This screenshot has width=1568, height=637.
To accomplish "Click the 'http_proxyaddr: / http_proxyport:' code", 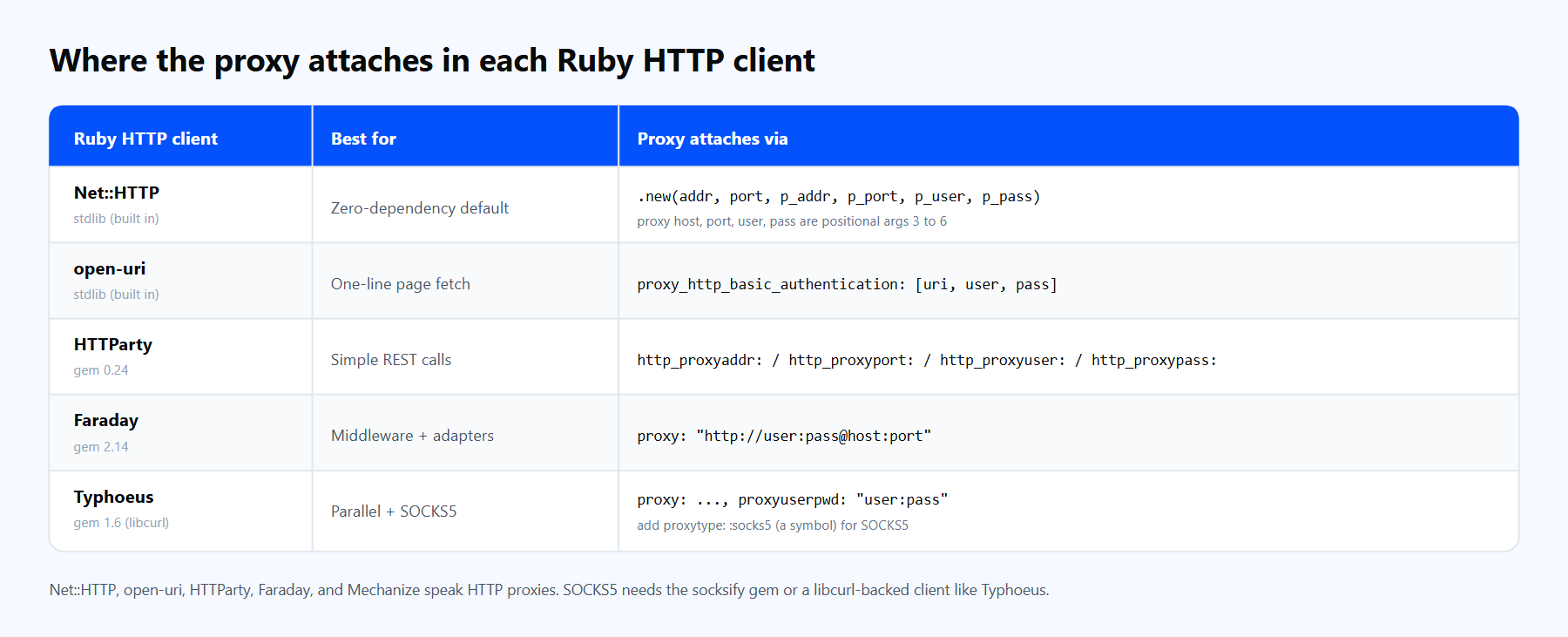I will [x=927, y=360].
